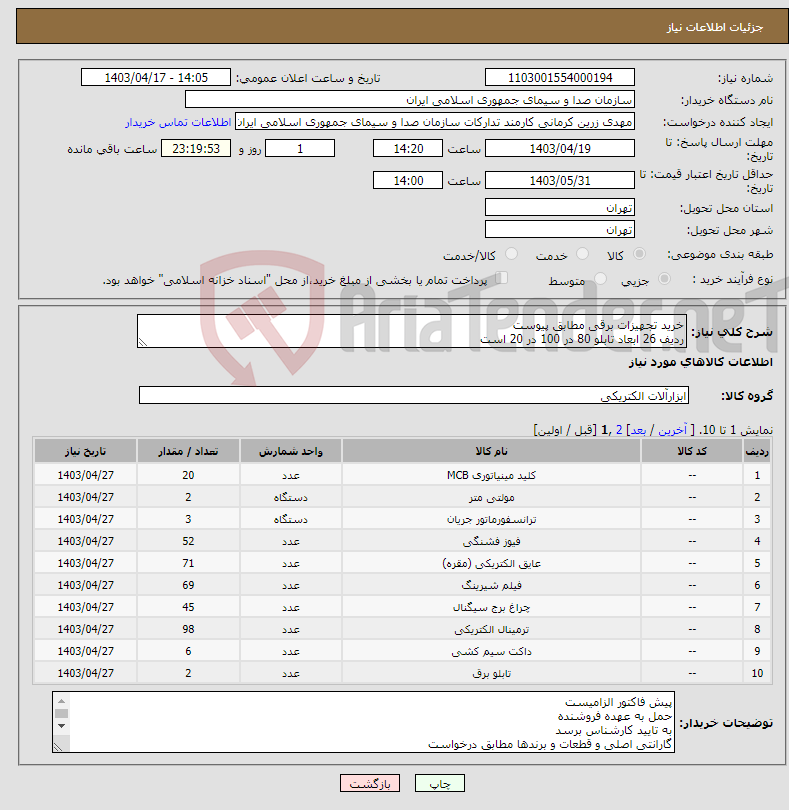Click the شماره نیاز number field
The height and width of the screenshot is (810, 789).
tap(560, 77)
